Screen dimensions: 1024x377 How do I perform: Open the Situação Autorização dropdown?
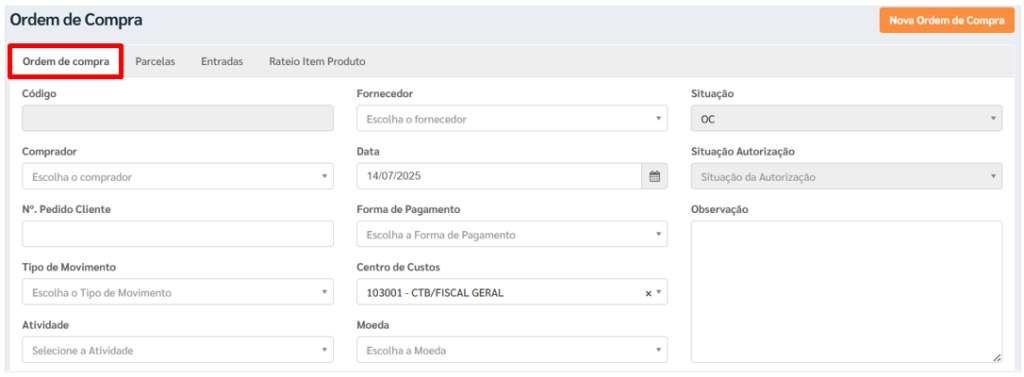846,176
